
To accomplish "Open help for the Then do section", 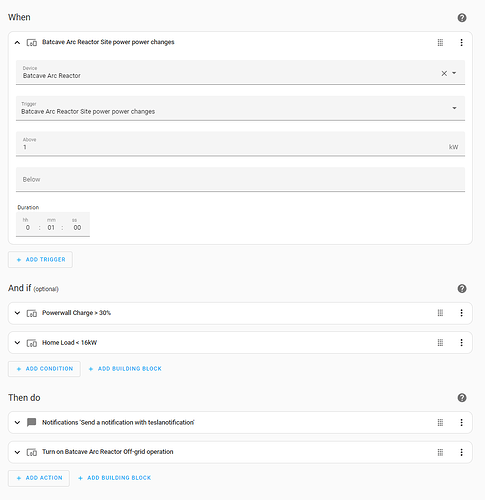I will pos(462,398).
